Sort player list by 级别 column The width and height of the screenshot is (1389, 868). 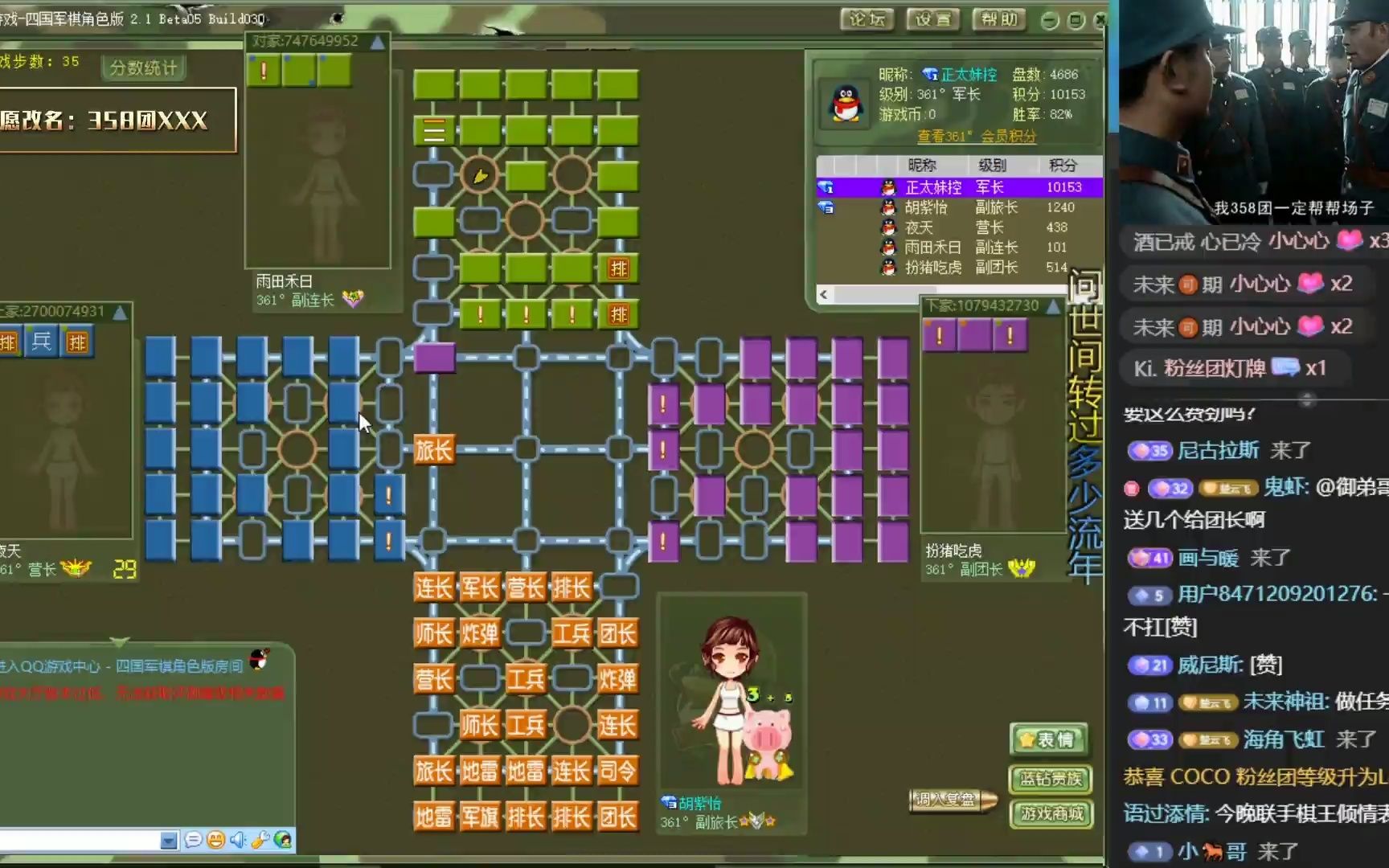[993, 165]
